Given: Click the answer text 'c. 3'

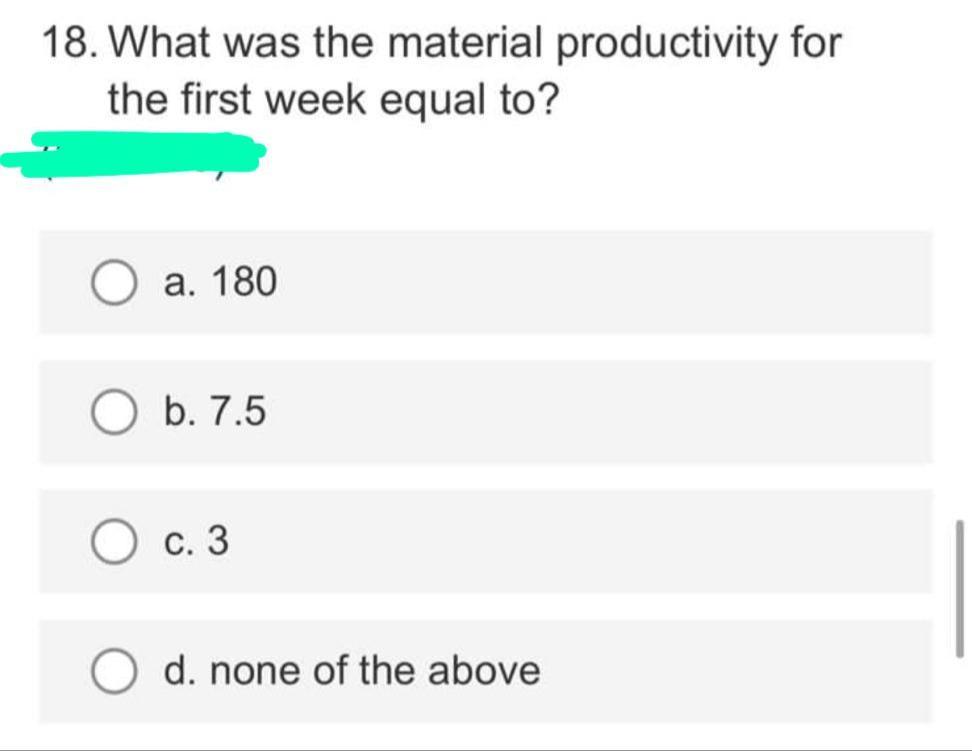Looking at the screenshot, I should [x=197, y=542].
